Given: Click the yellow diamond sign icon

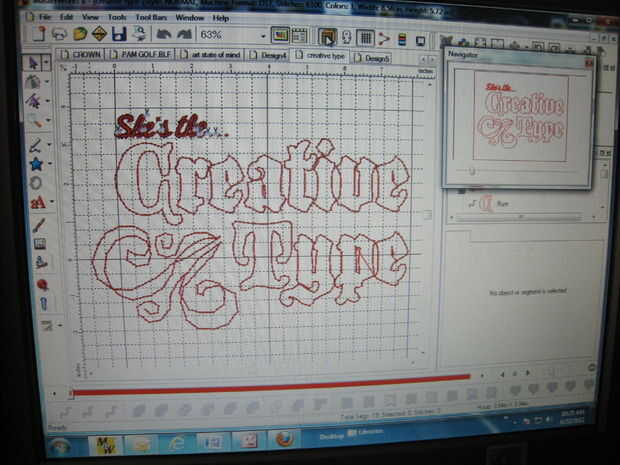Looking at the screenshot, I should pyautogui.click(x=100, y=34).
